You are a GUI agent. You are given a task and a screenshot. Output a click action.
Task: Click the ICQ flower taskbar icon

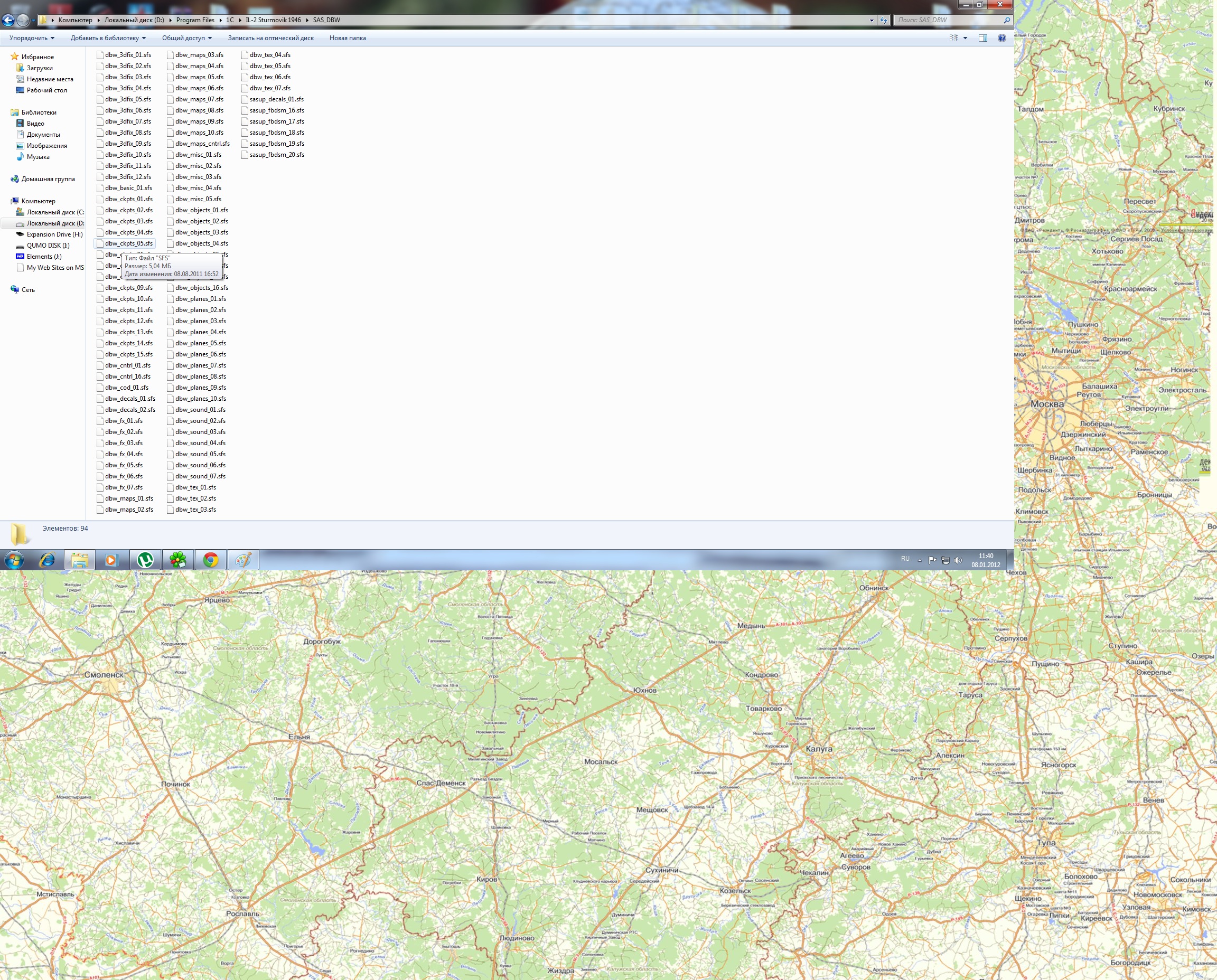tap(178, 560)
